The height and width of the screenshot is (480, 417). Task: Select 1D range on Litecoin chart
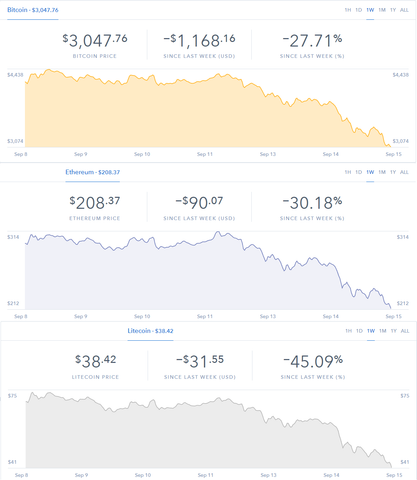(x=359, y=331)
